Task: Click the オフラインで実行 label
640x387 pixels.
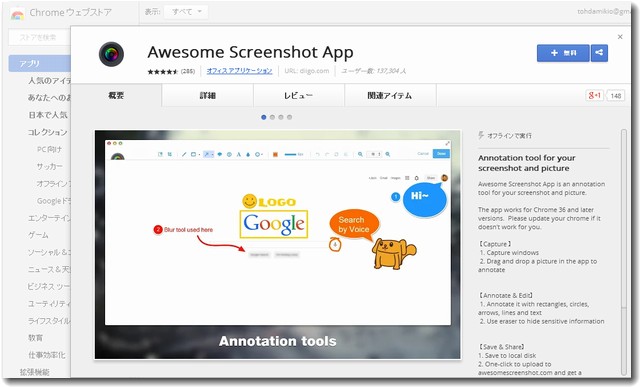Action: 509,136
